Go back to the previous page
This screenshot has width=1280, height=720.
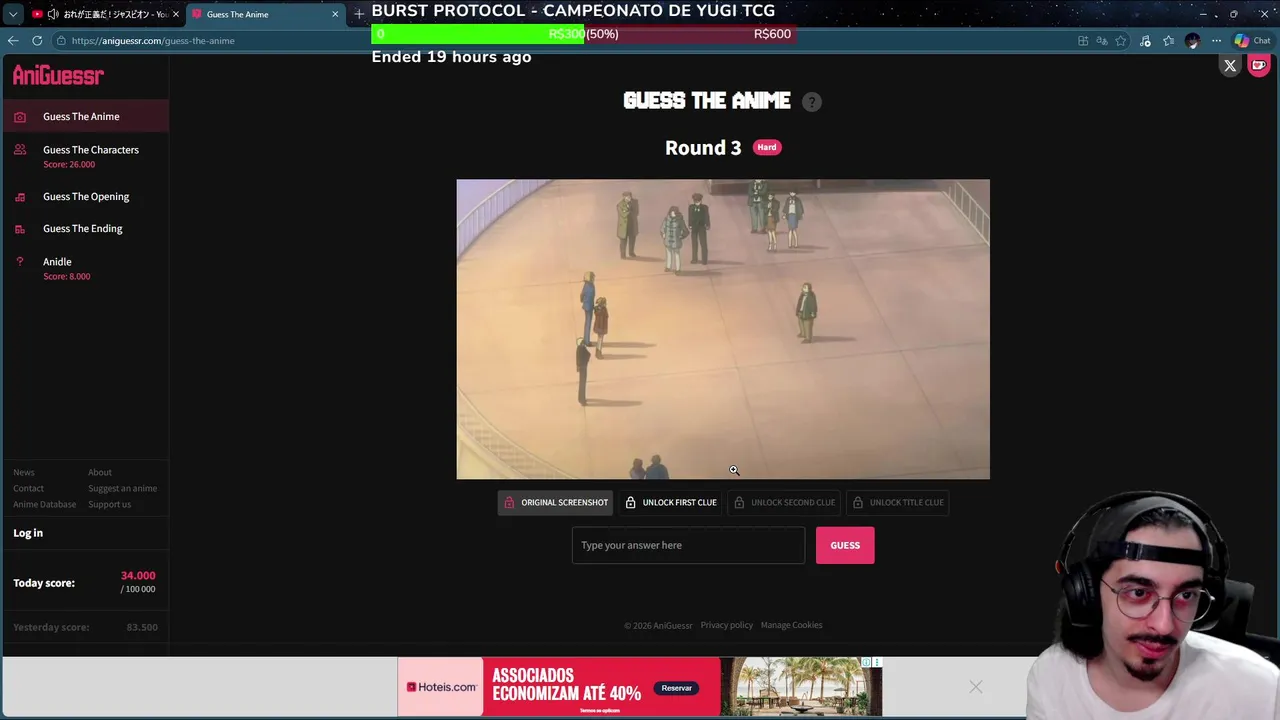pos(13,41)
